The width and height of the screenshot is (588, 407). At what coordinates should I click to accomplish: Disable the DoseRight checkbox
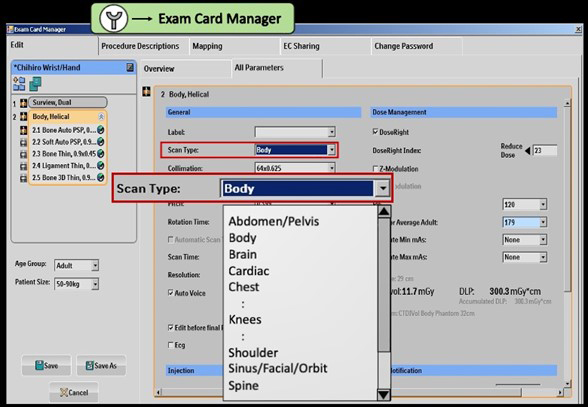click(375, 132)
